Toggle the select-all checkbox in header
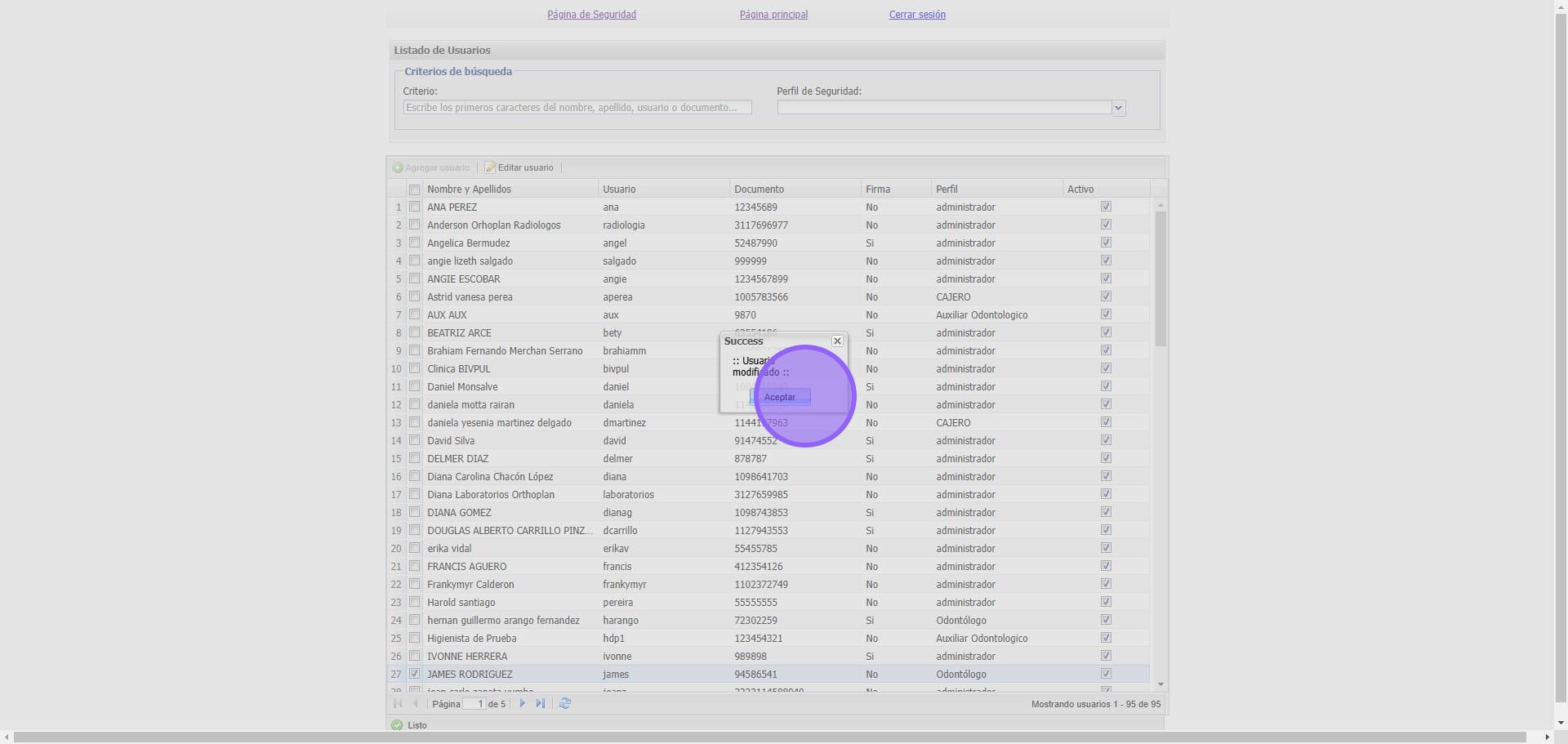This screenshot has height=744, width=1568. [415, 189]
